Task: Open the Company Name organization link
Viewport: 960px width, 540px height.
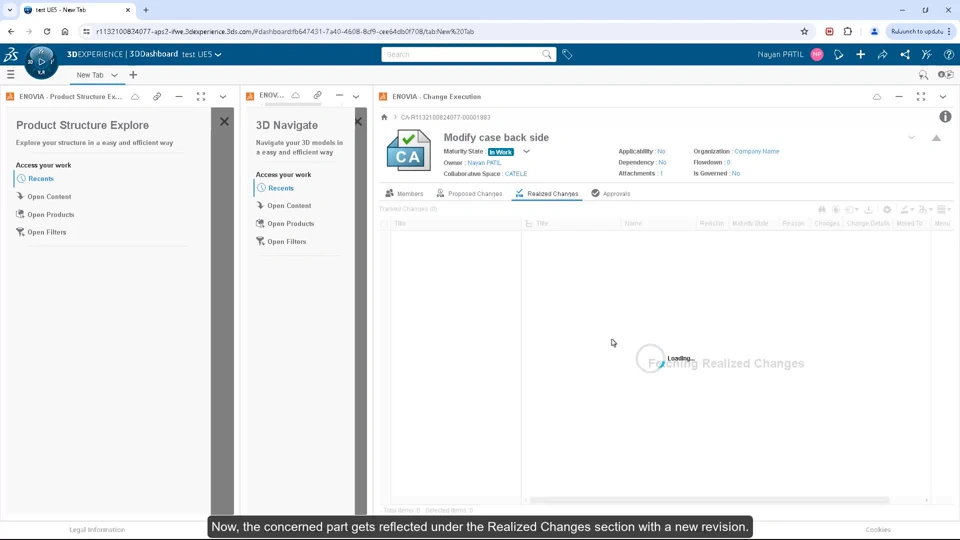Action: [757, 151]
